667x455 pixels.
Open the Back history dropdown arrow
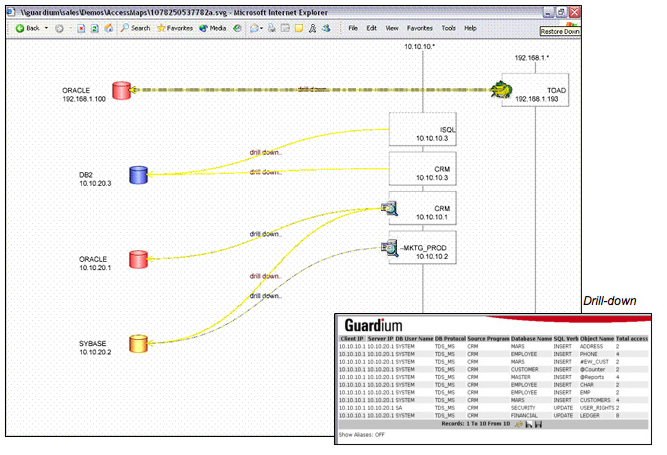click(46, 28)
